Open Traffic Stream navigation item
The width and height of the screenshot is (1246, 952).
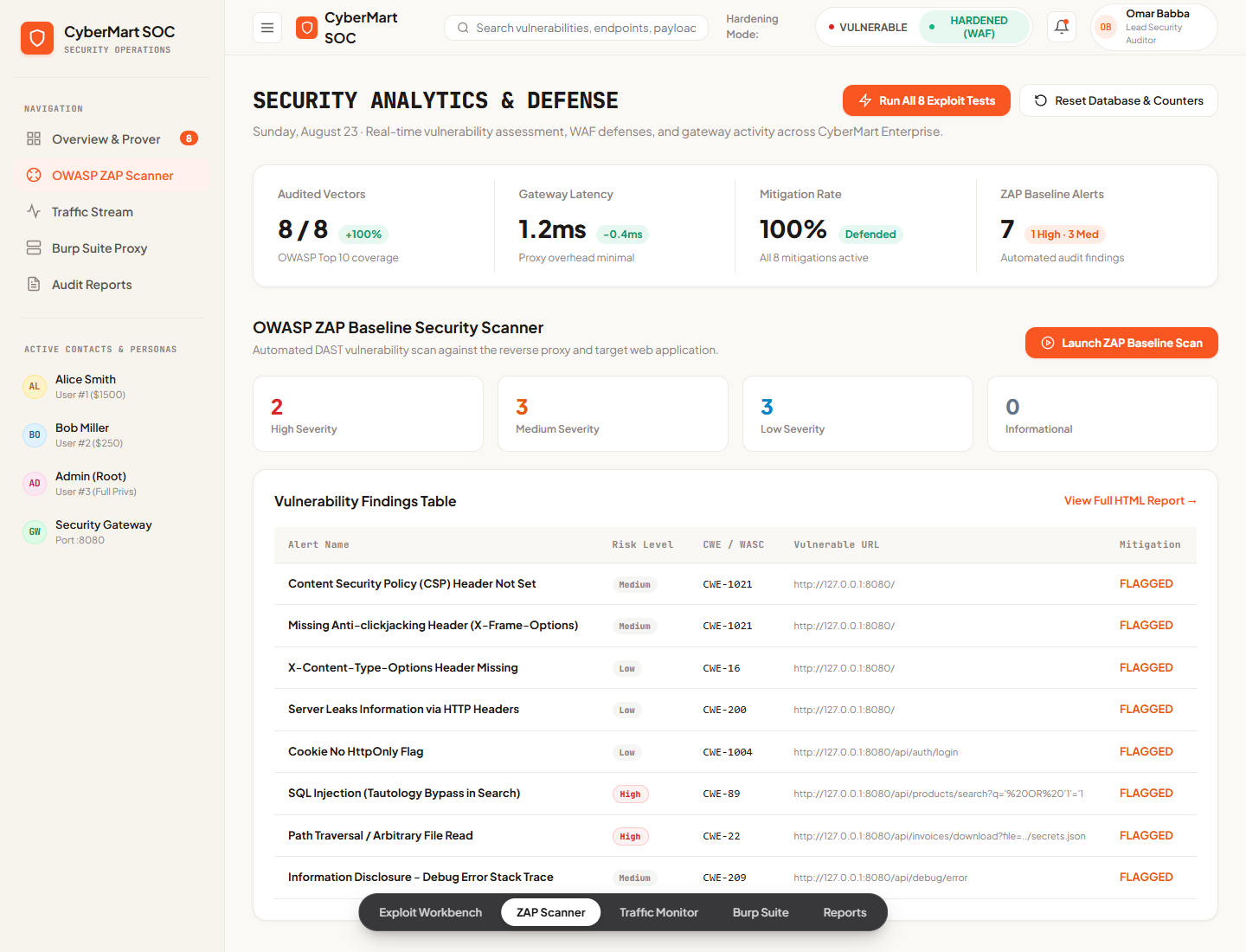(x=112, y=211)
